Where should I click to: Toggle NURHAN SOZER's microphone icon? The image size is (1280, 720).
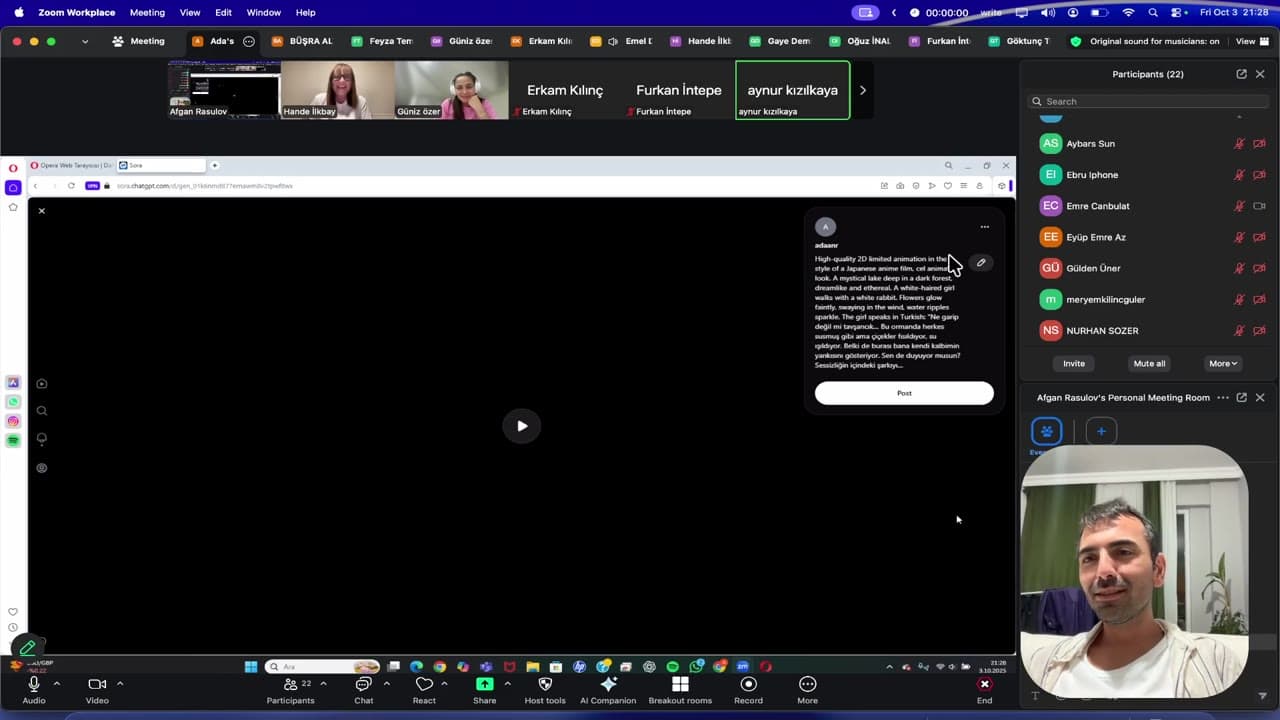point(1240,331)
